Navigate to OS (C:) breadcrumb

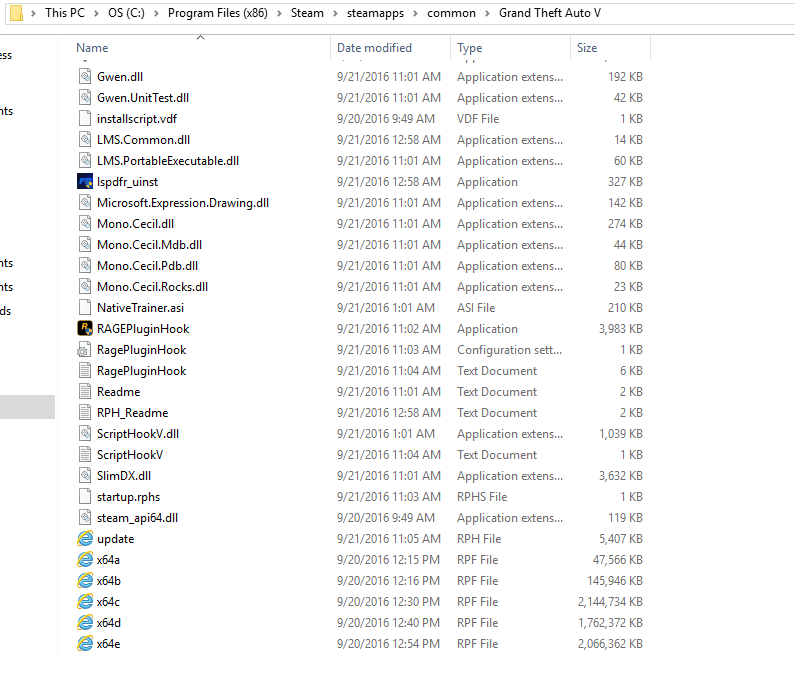point(126,13)
